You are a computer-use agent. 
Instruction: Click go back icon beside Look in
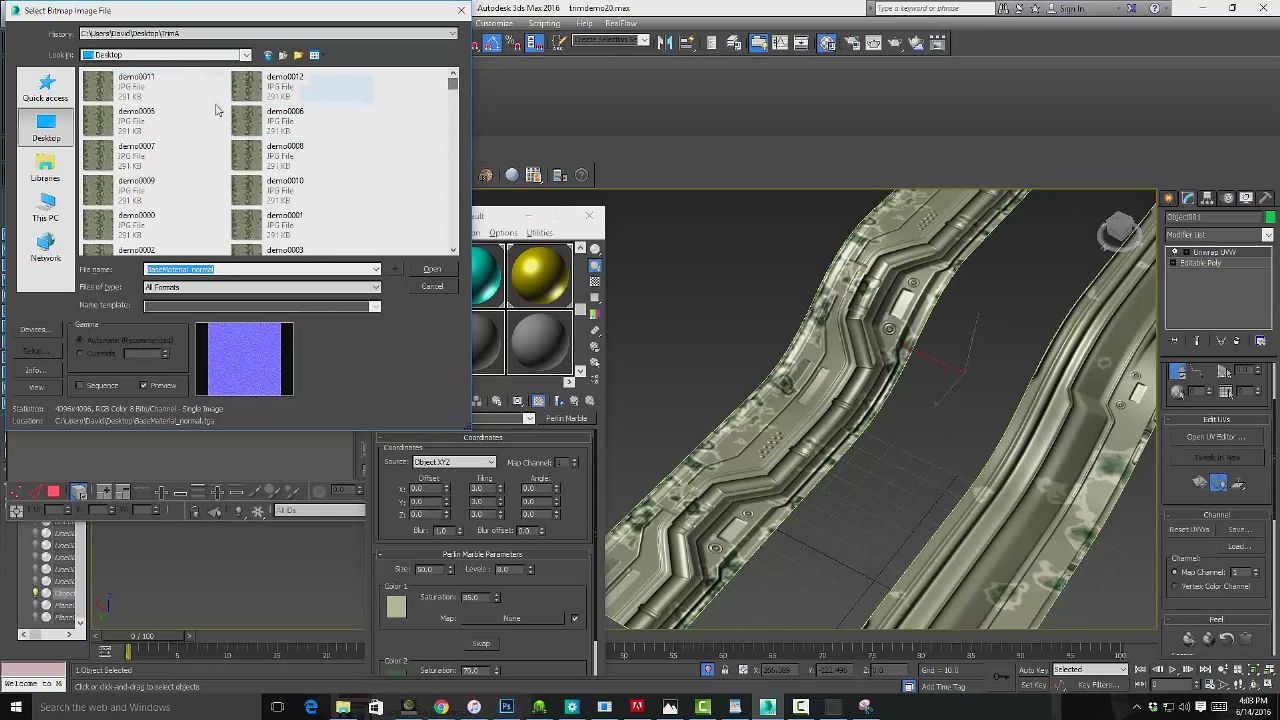(x=267, y=55)
